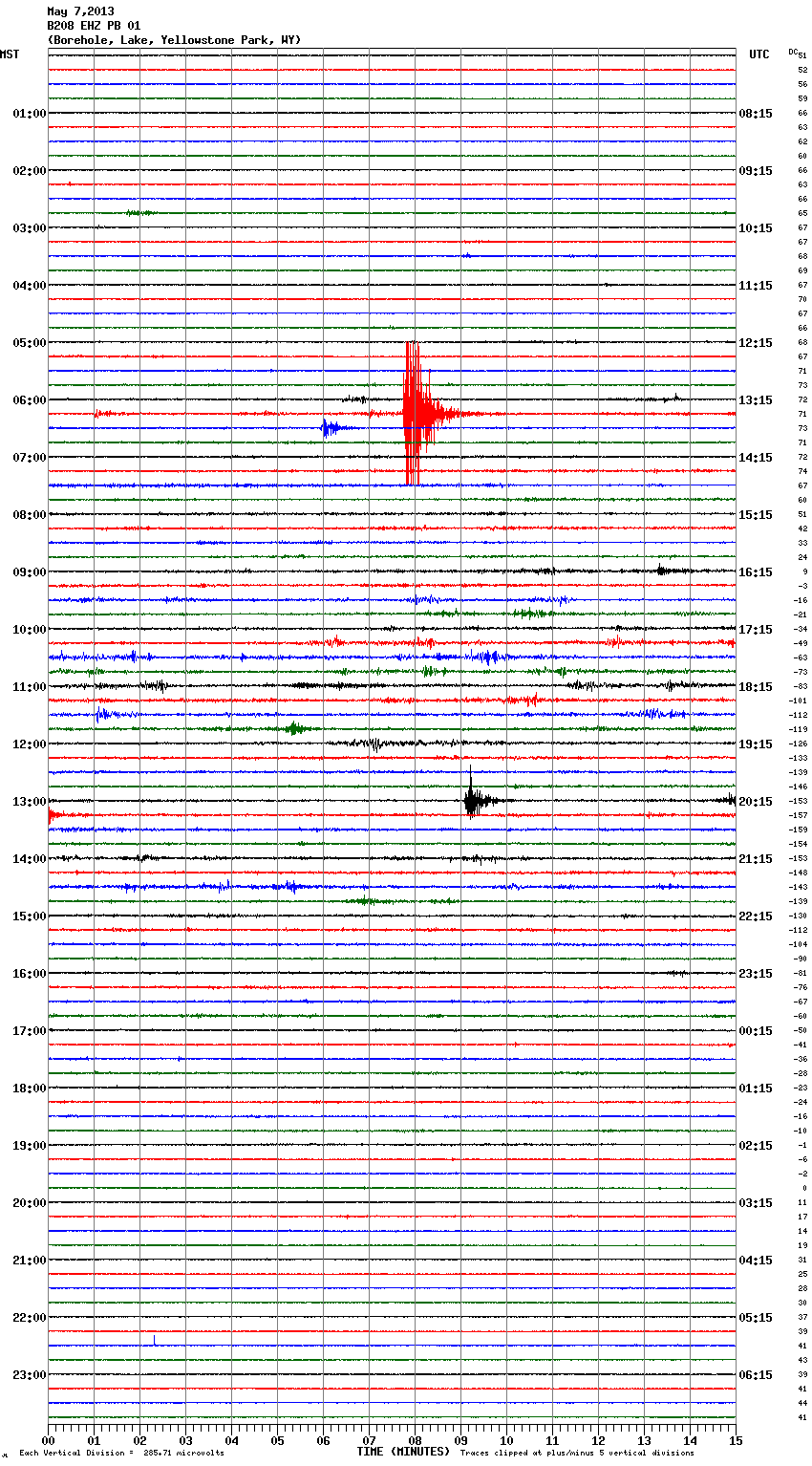The width and height of the screenshot is (812, 1466).
Task: Click the Traces clipped at plus/minus 5 divisions note
Action: tap(577, 1454)
